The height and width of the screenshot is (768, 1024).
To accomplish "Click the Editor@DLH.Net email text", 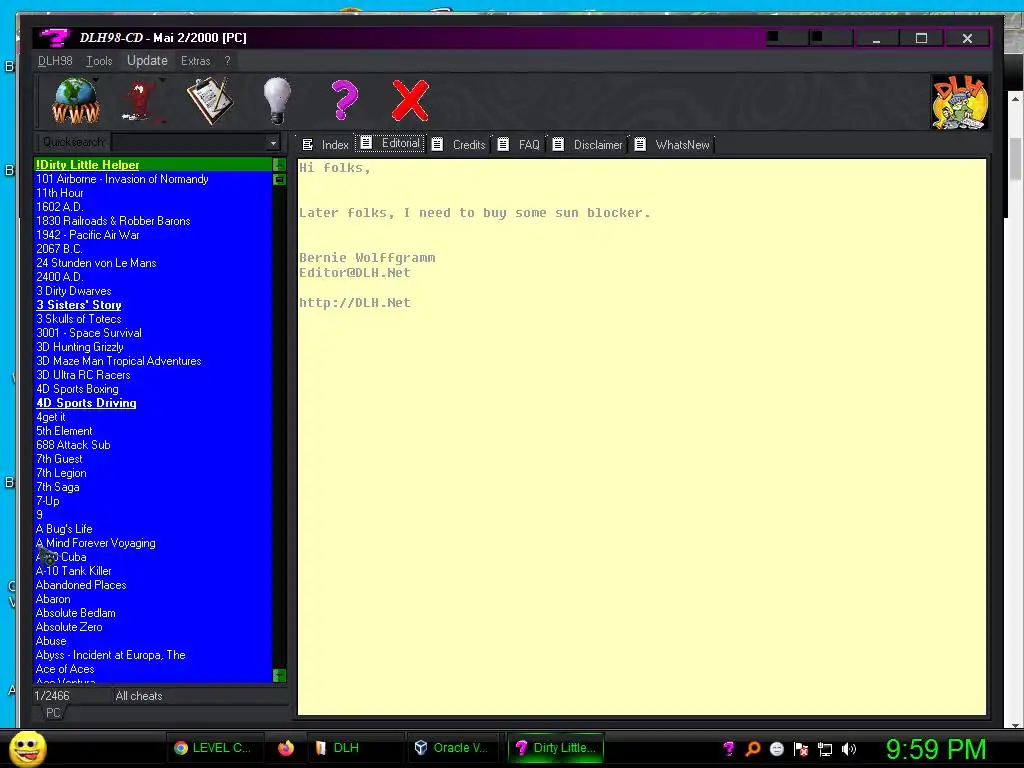I will pyautogui.click(x=355, y=272).
